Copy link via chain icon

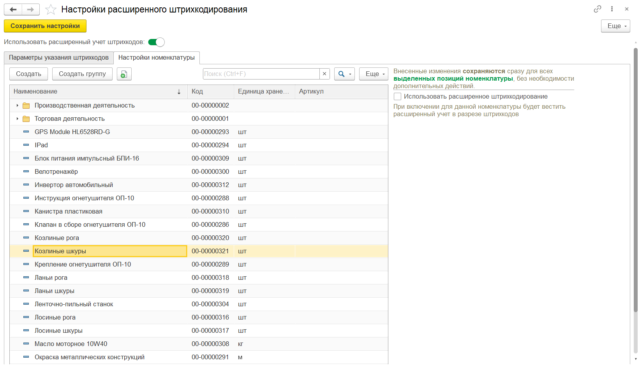point(597,9)
